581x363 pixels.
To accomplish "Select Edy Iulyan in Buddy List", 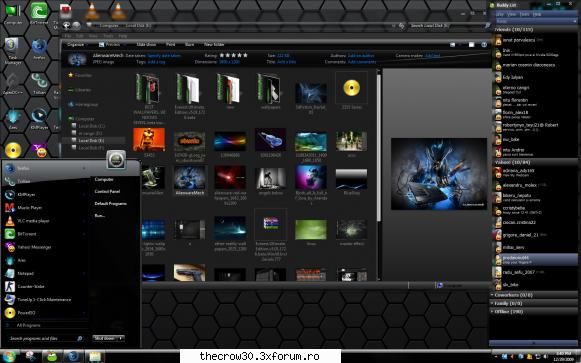I will coord(512,77).
